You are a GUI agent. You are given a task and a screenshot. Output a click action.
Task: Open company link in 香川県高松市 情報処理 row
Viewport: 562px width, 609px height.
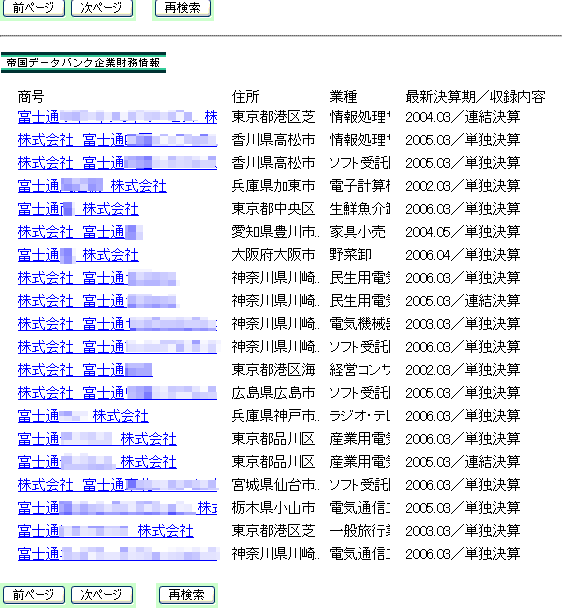pos(117,140)
